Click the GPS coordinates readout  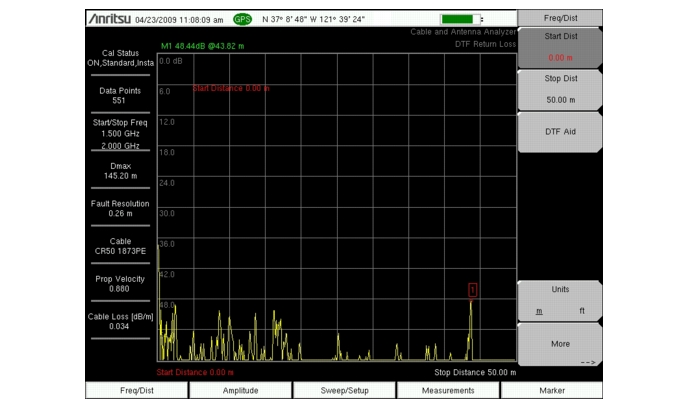(313, 19)
